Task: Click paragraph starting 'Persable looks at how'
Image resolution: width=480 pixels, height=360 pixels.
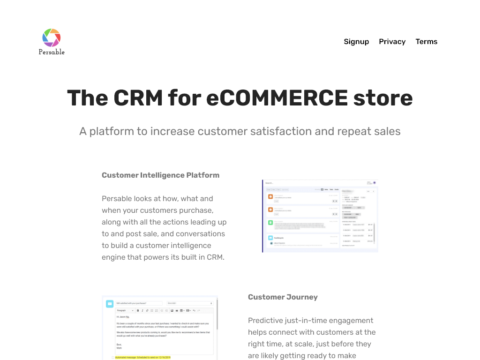Action: [164, 228]
